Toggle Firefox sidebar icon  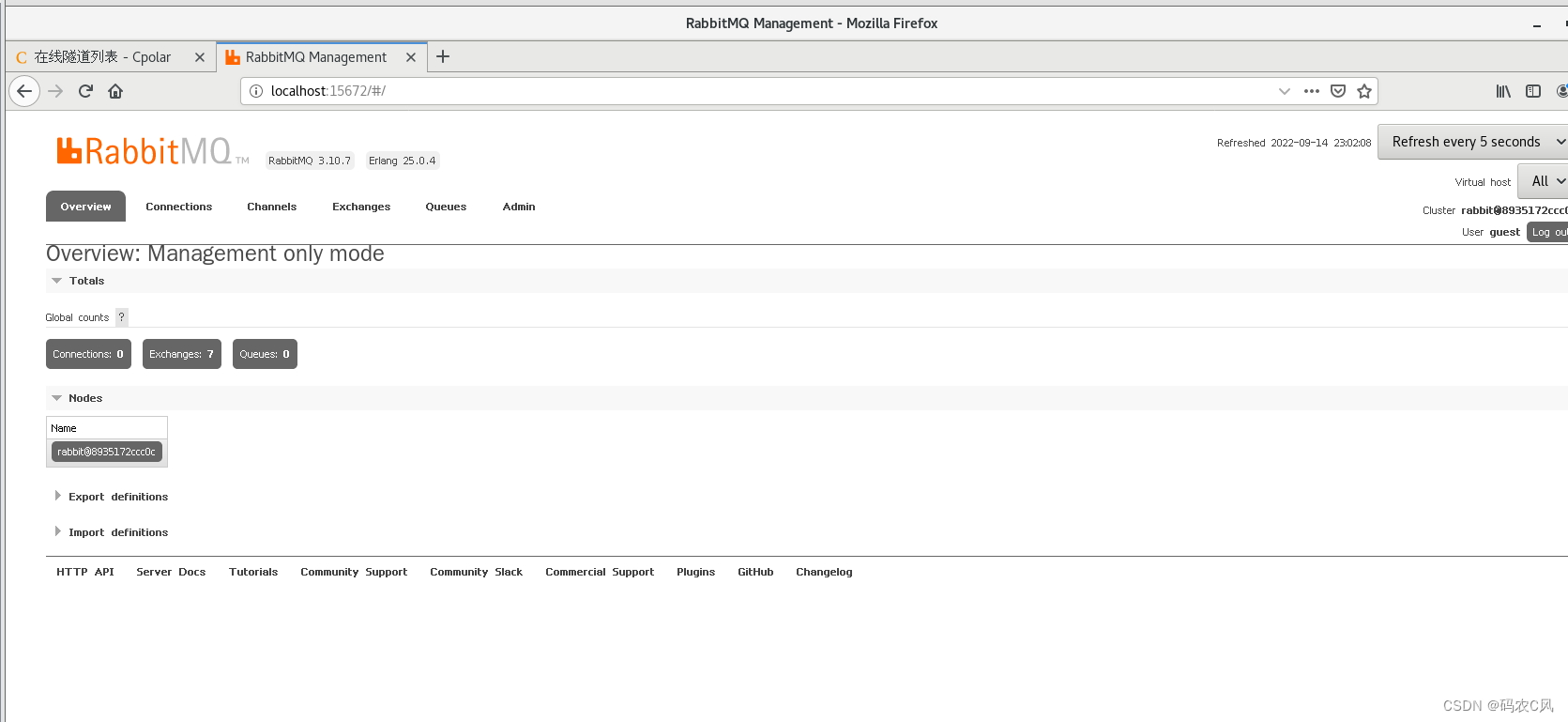[1533, 91]
